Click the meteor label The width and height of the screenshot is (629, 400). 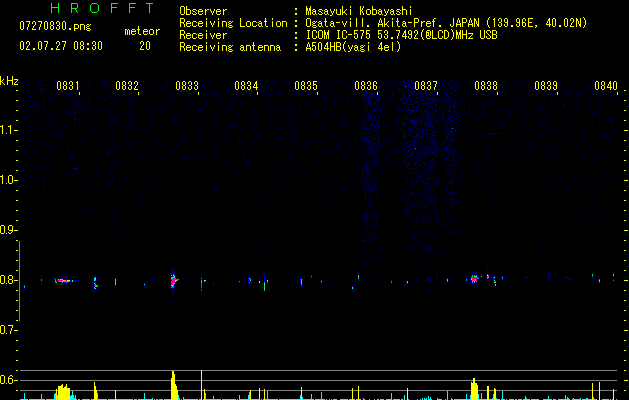pos(142,31)
